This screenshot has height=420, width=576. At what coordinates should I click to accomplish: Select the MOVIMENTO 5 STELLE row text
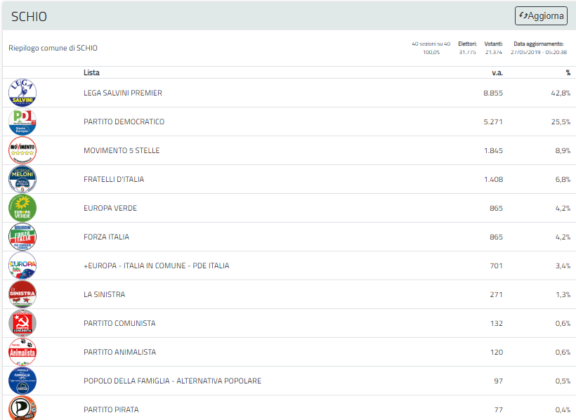[x=121, y=150]
